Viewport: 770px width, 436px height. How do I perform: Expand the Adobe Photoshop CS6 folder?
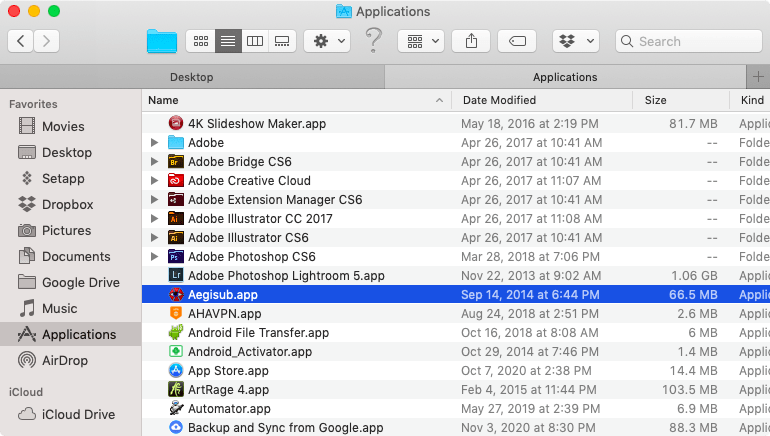tap(154, 256)
